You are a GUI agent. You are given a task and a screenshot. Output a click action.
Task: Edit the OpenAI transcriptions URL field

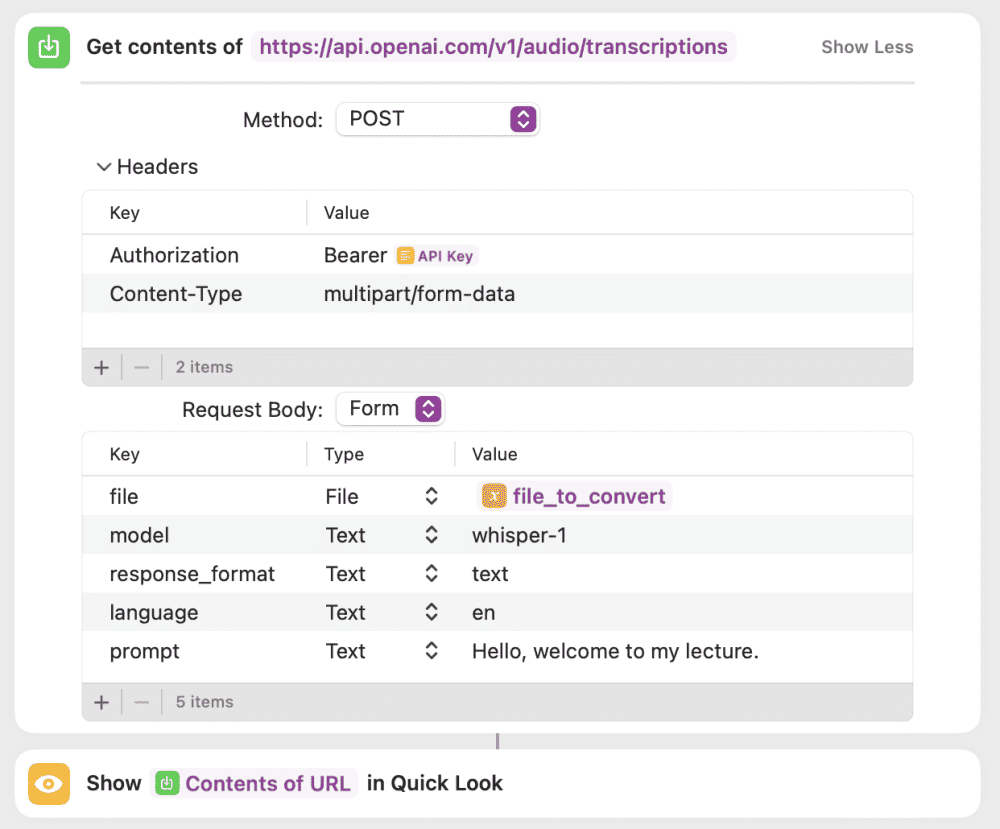[493, 47]
